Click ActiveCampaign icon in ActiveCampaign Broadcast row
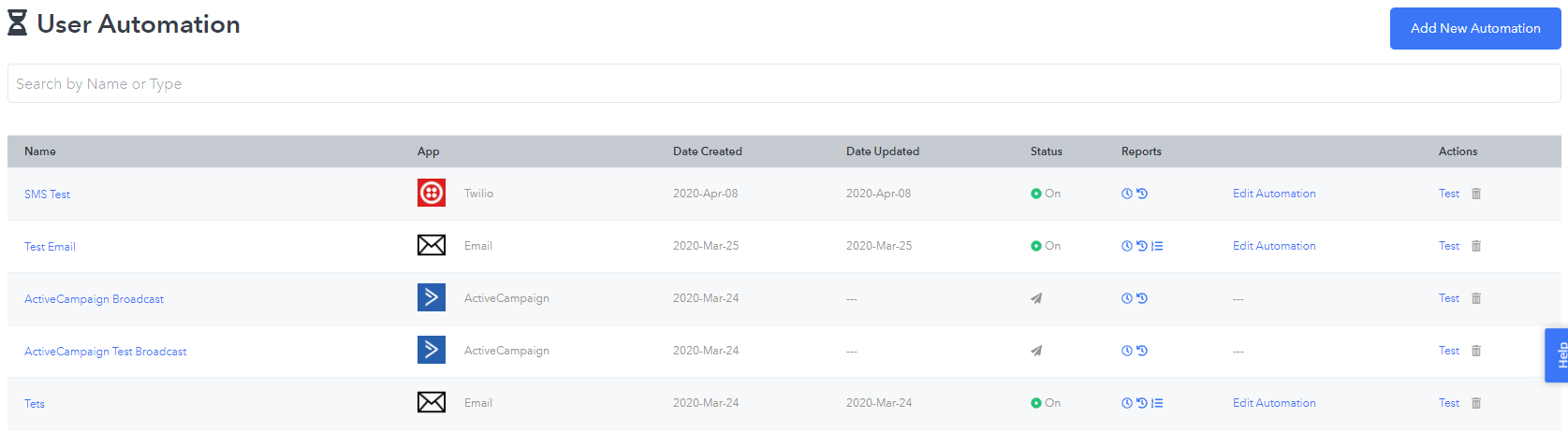Image resolution: width=1568 pixels, height=432 pixels. pyautogui.click(x=432, y=297)
